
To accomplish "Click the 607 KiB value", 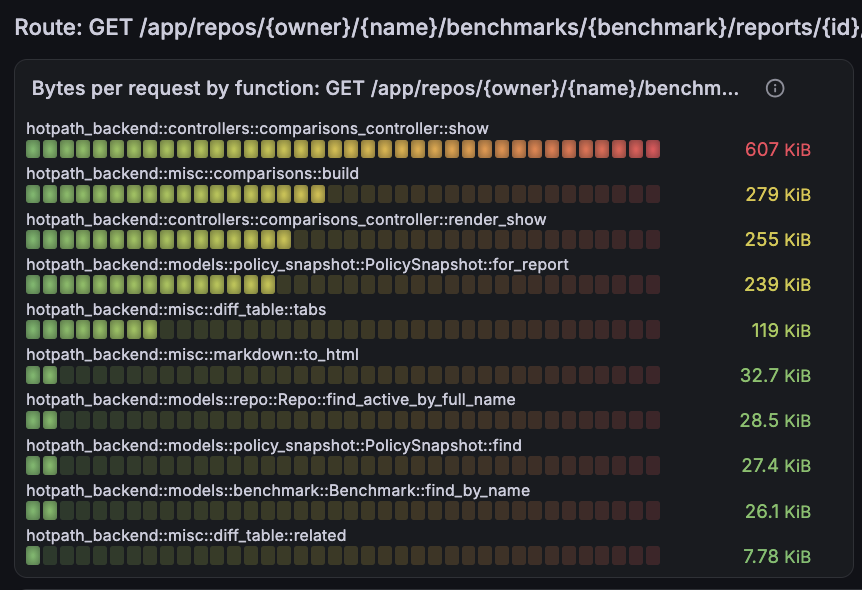I will (777, 149).
